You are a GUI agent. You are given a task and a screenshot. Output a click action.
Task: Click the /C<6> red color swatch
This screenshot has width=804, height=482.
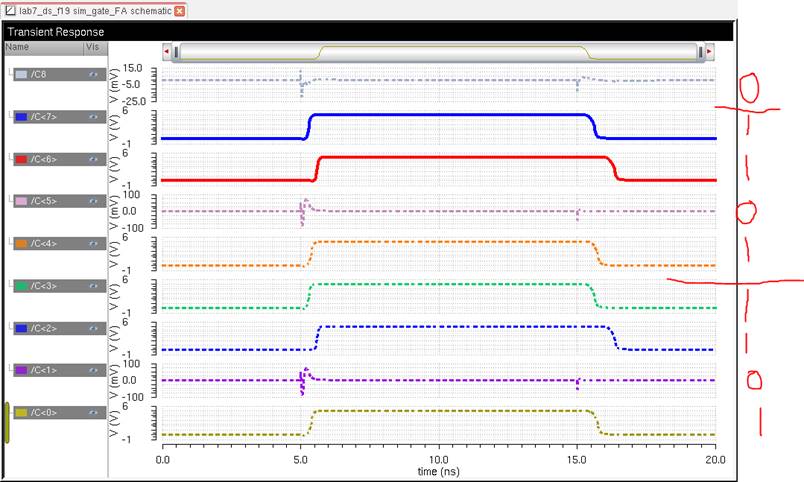coord(22,159)
